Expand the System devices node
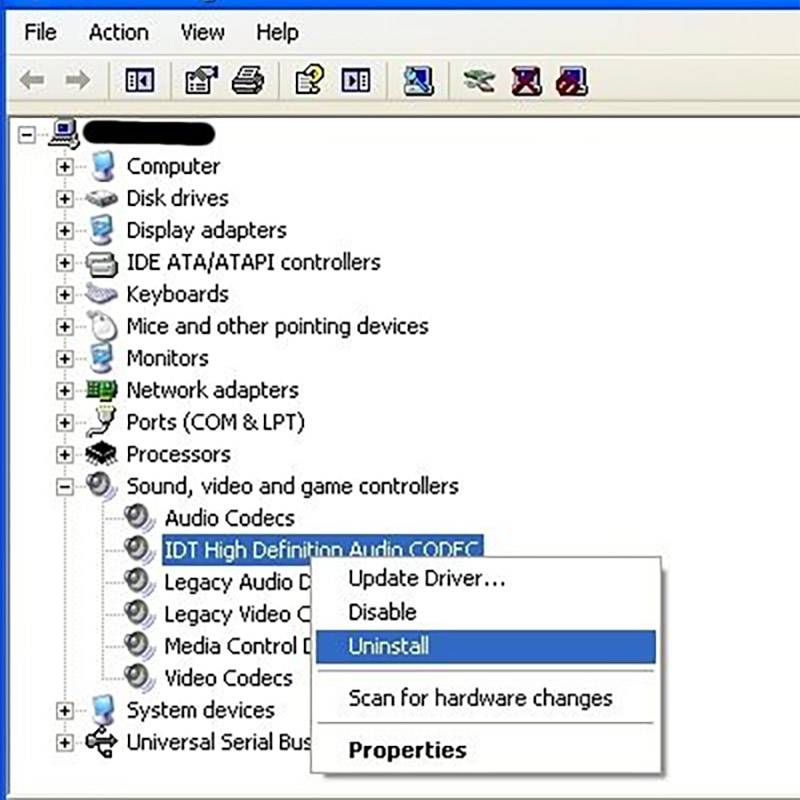The height and width of the screenshot is (800, 800). point(65,711)
